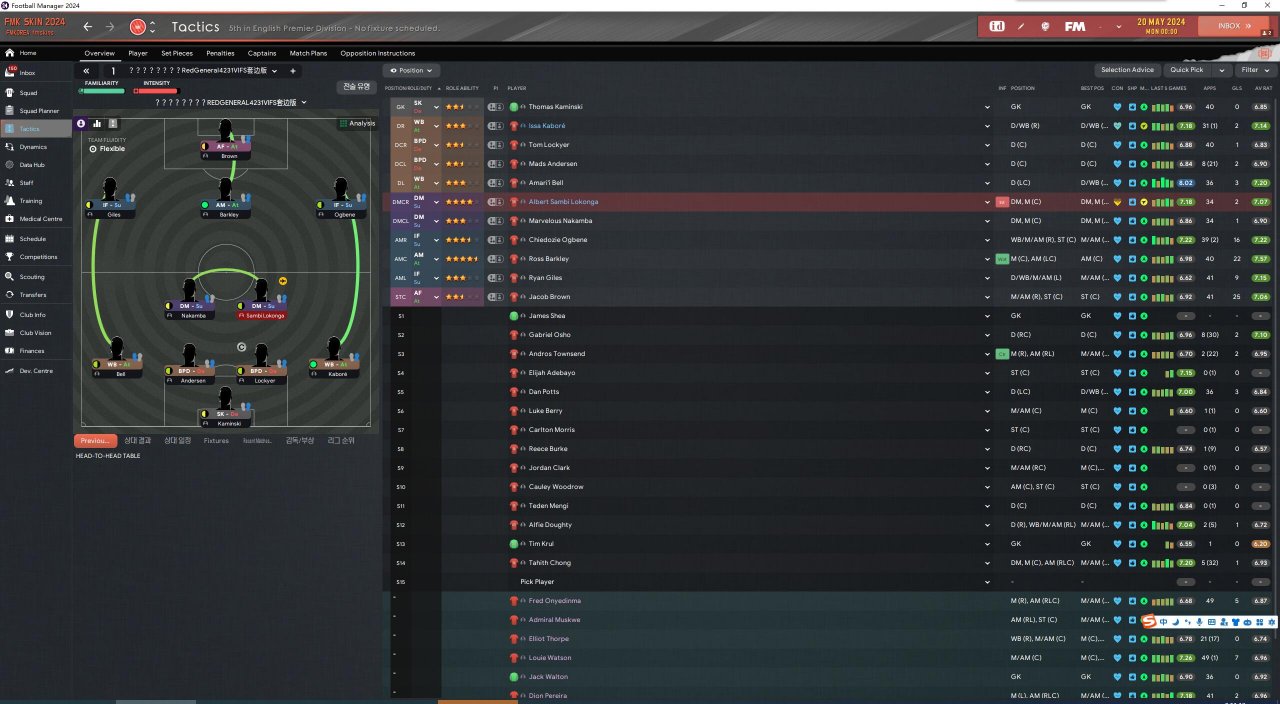This screenshot has width=1280, height=704.
Task: Click the Quick Pick button
Action: (1187, 70)
